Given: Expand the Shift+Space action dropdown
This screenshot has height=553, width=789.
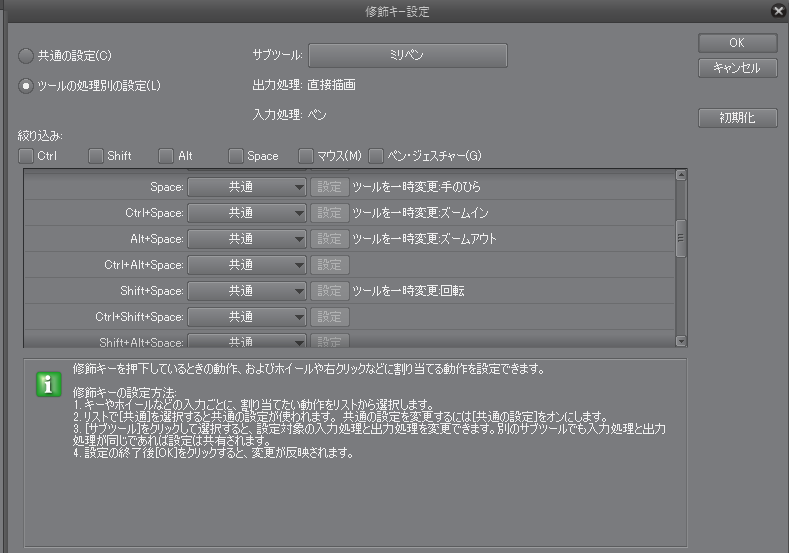Looking at the screenshot, I should tap(247, 291).
